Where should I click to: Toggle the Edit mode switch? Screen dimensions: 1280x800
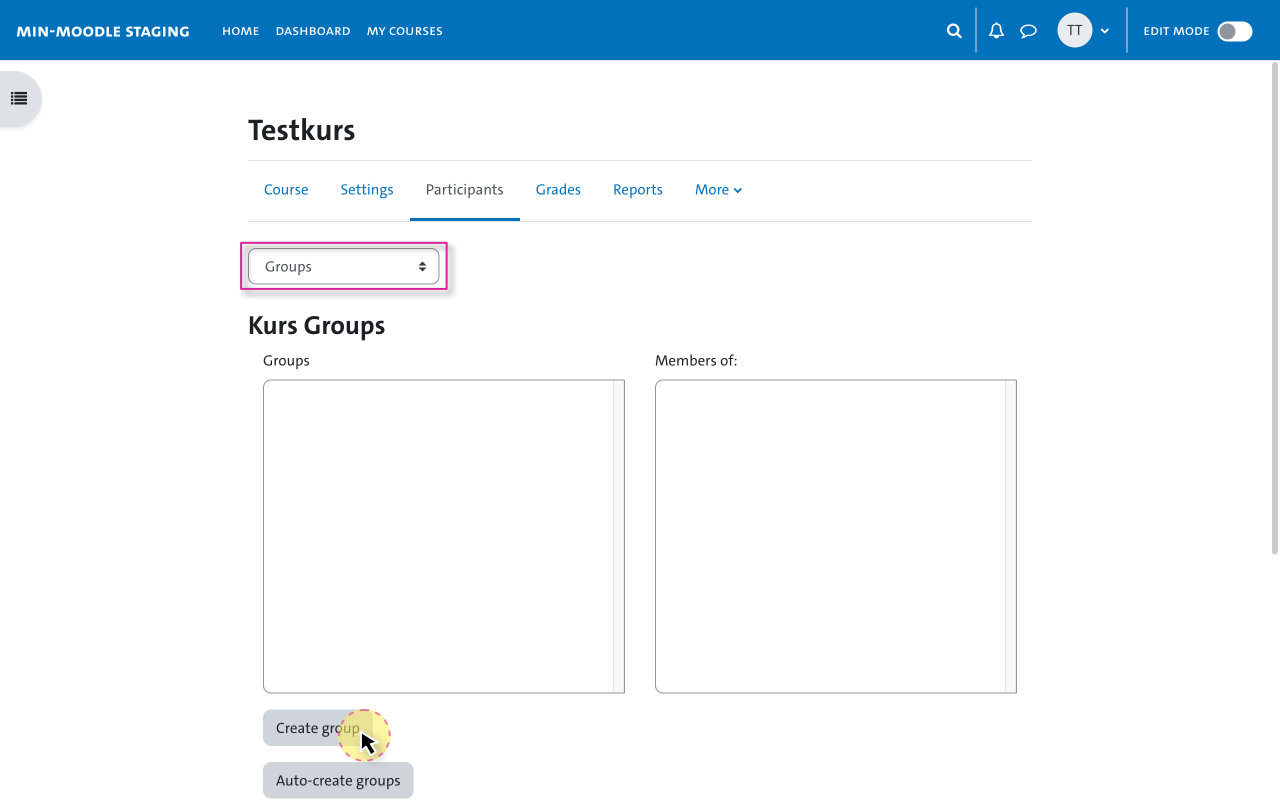[1235, 31]
